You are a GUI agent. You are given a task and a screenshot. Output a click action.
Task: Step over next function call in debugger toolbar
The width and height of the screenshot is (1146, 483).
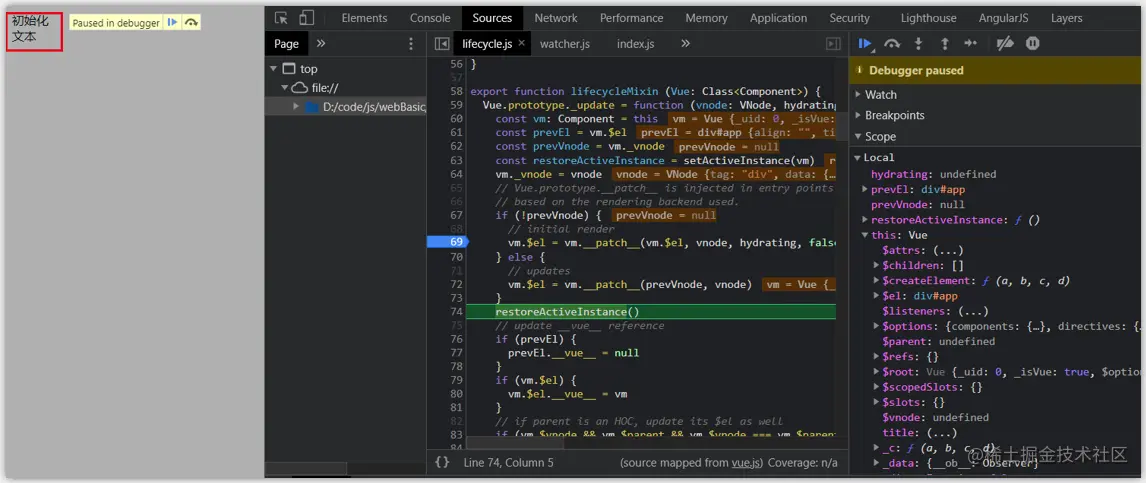tap(892, 43)
